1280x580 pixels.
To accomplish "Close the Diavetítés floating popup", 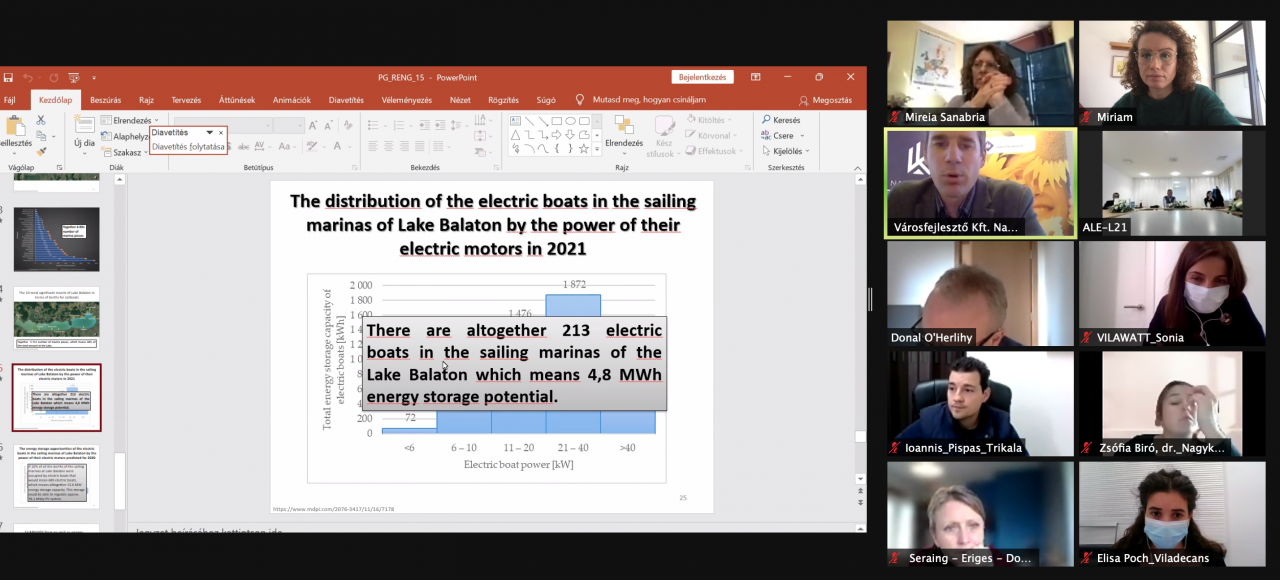I will point(221,132).
